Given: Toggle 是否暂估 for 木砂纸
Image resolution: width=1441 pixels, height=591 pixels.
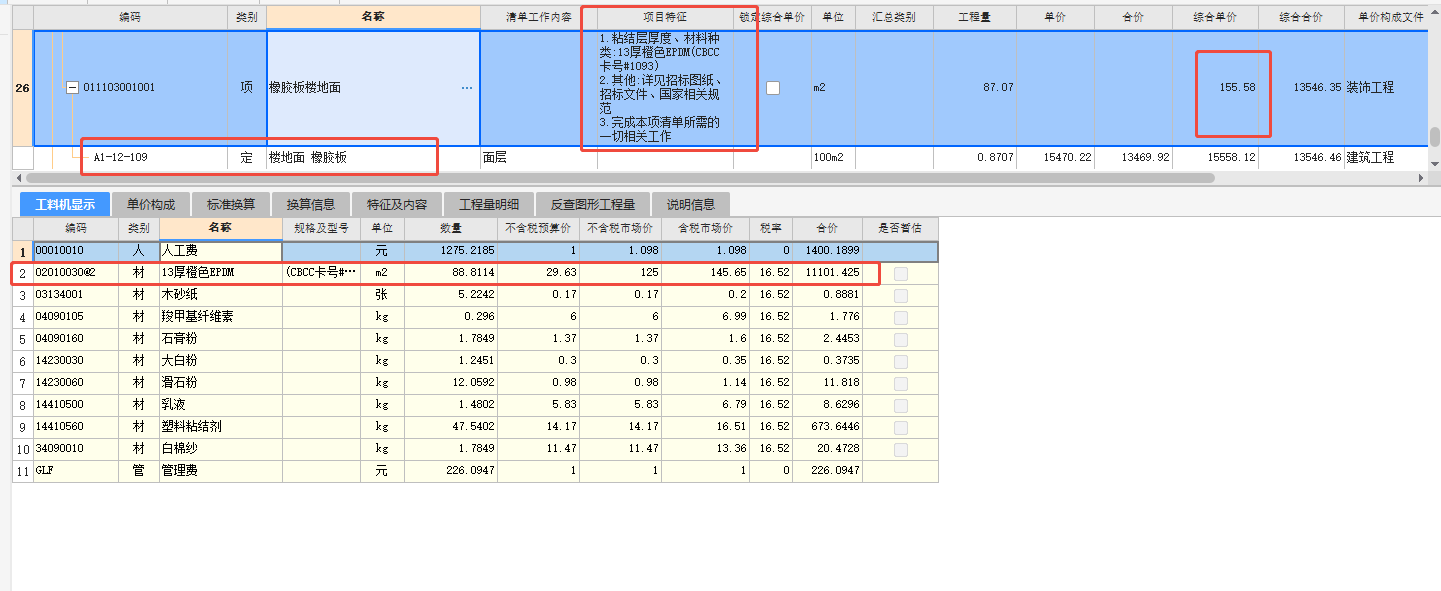Looking at the screenshot, I should pyautogui.click(x=901, y=295).
